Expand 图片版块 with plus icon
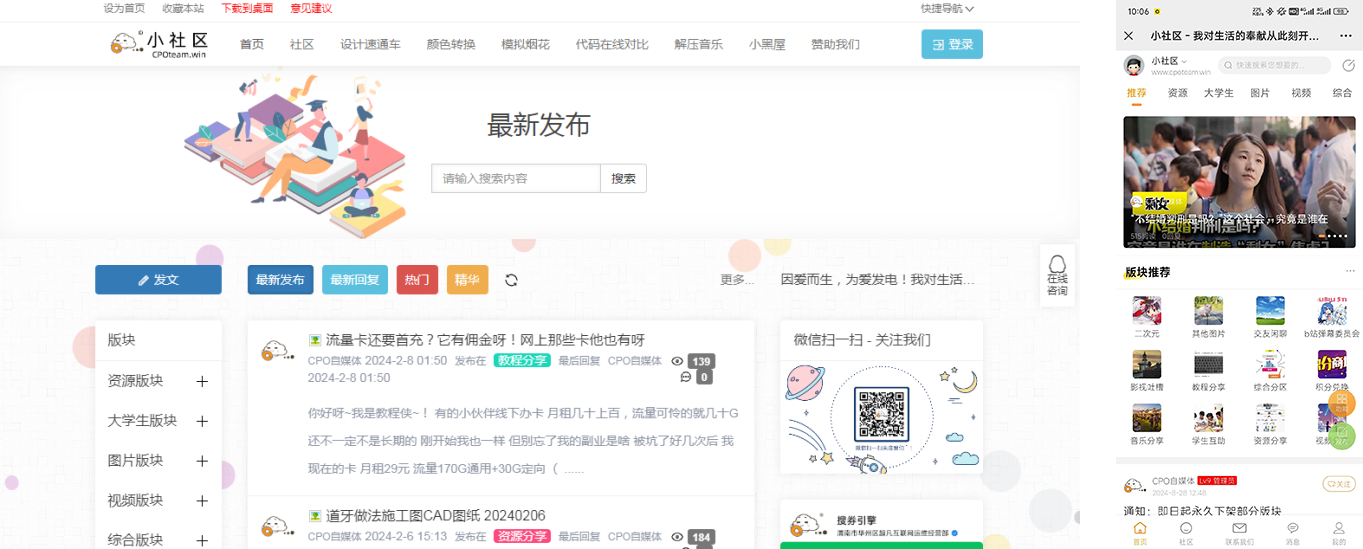 pyautogui.click(x=202, y=461)
